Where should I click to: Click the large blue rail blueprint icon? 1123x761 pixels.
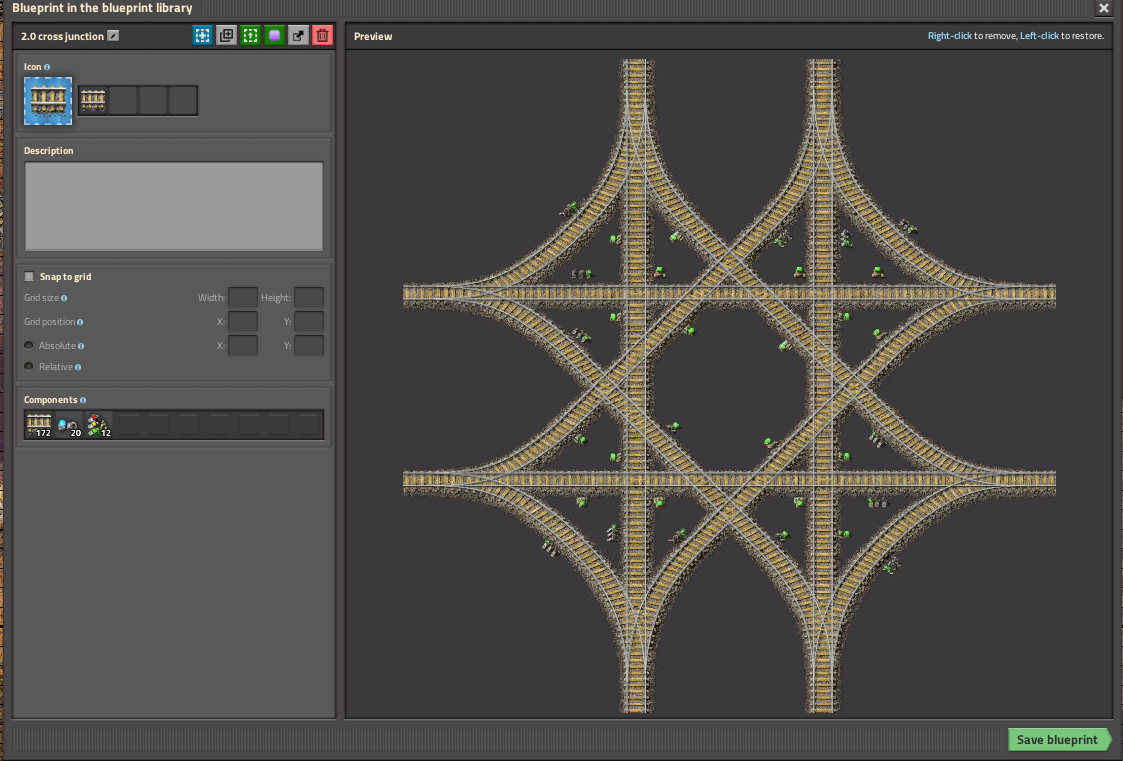(48, 101)
